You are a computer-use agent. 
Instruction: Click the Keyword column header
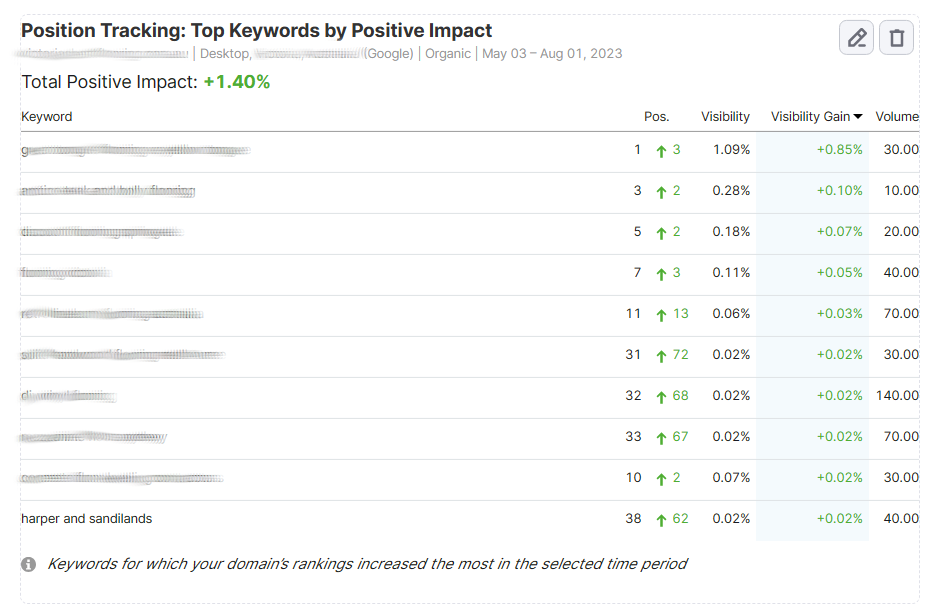tap(47, 117)
